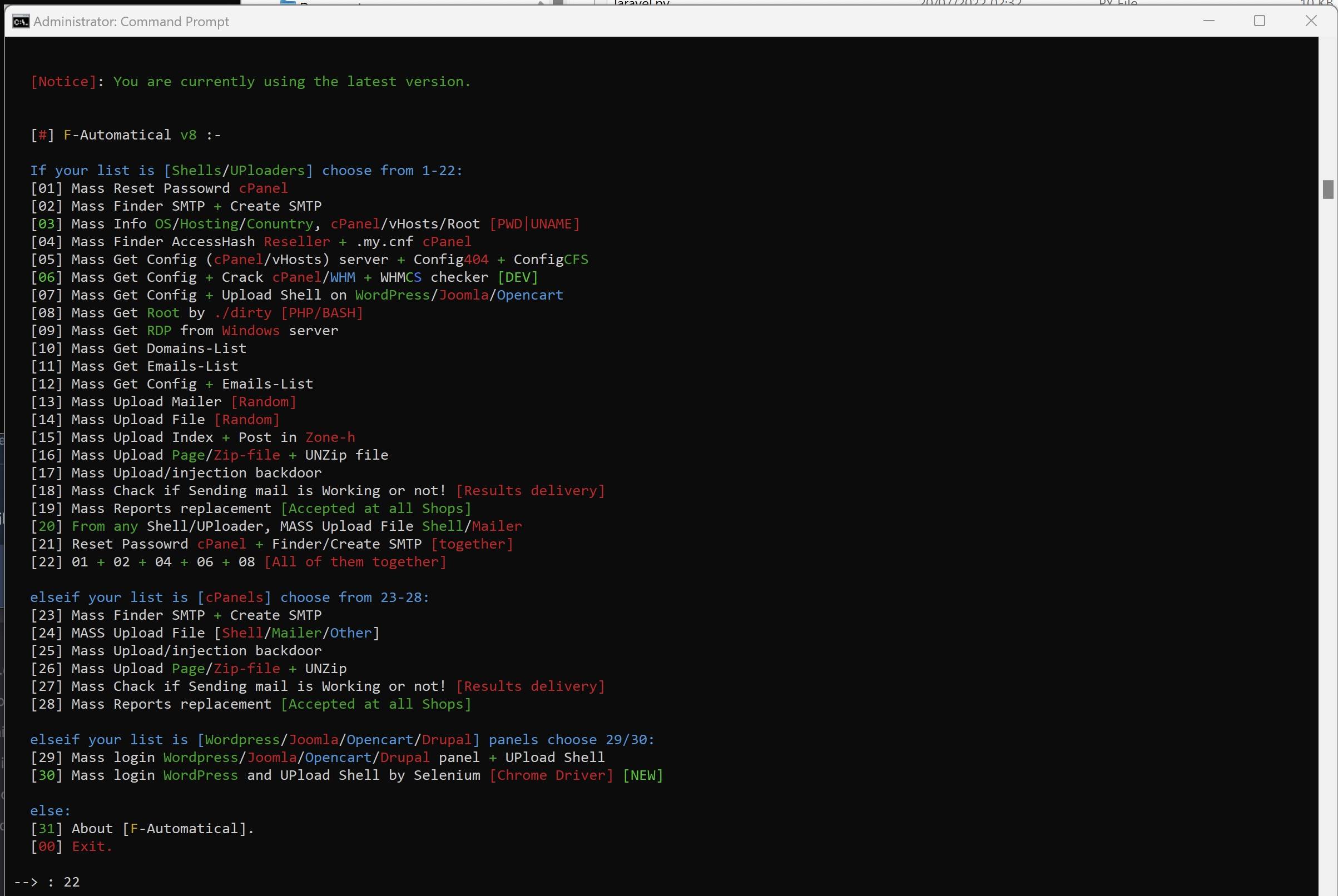
Task: Click the [00] Exit line
Action: [71, 847]
